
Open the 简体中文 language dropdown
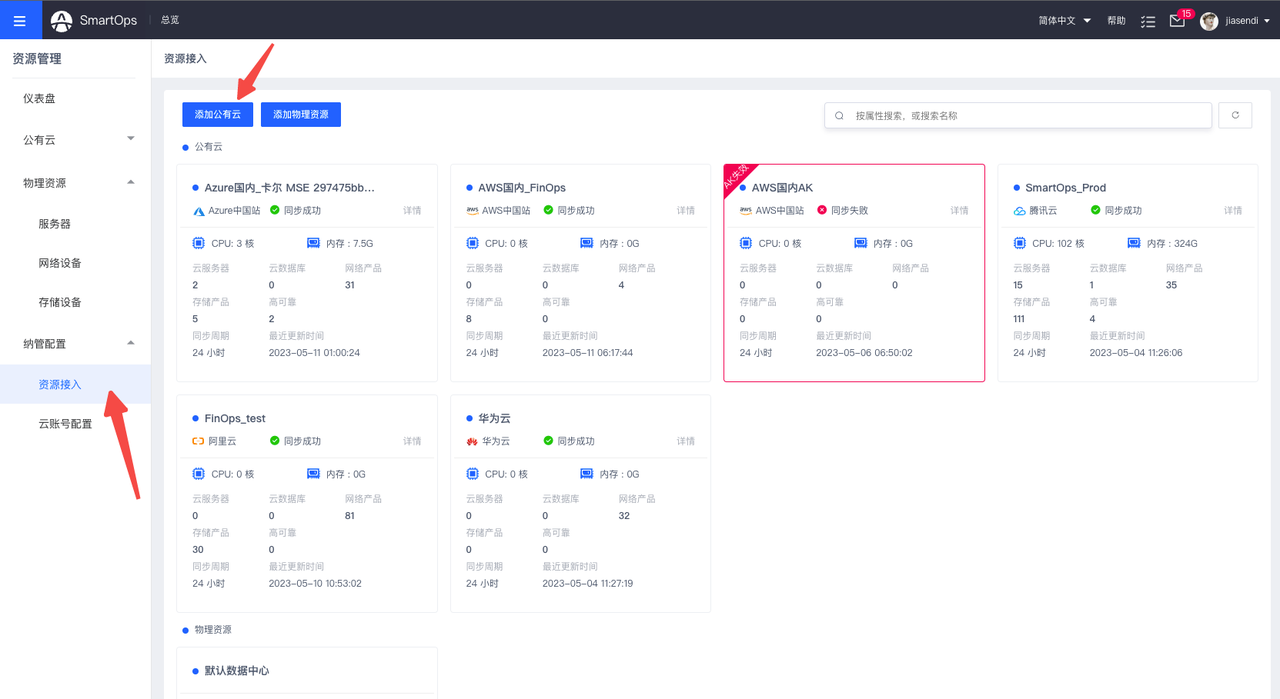(1065, 20)
